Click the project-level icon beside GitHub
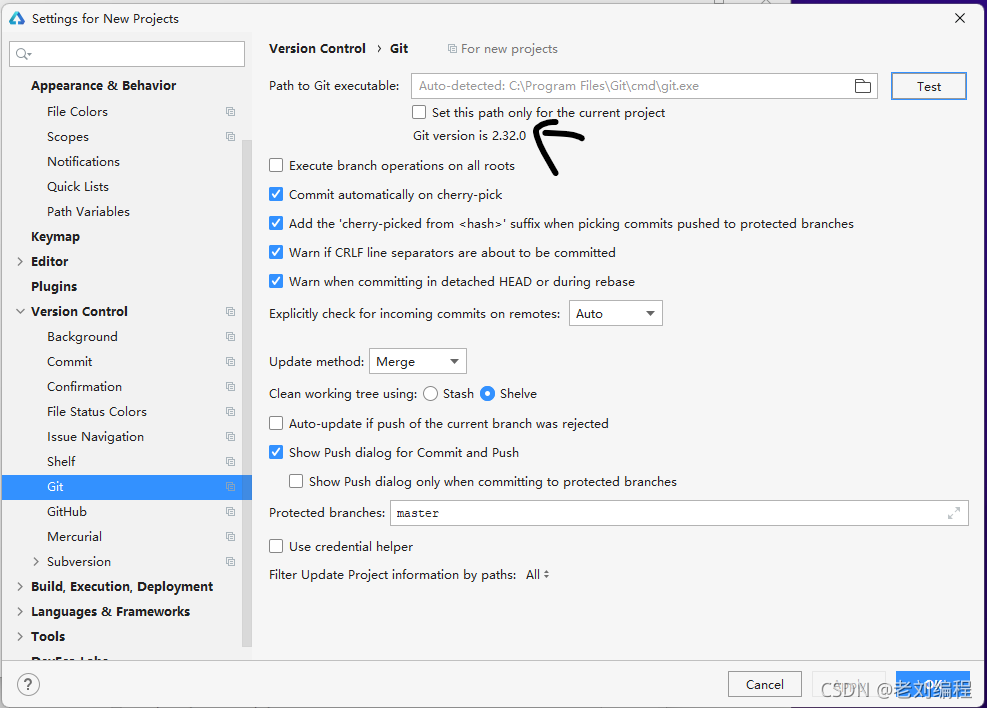The width and height of the screenshot is (987, 708). point(230,512)
